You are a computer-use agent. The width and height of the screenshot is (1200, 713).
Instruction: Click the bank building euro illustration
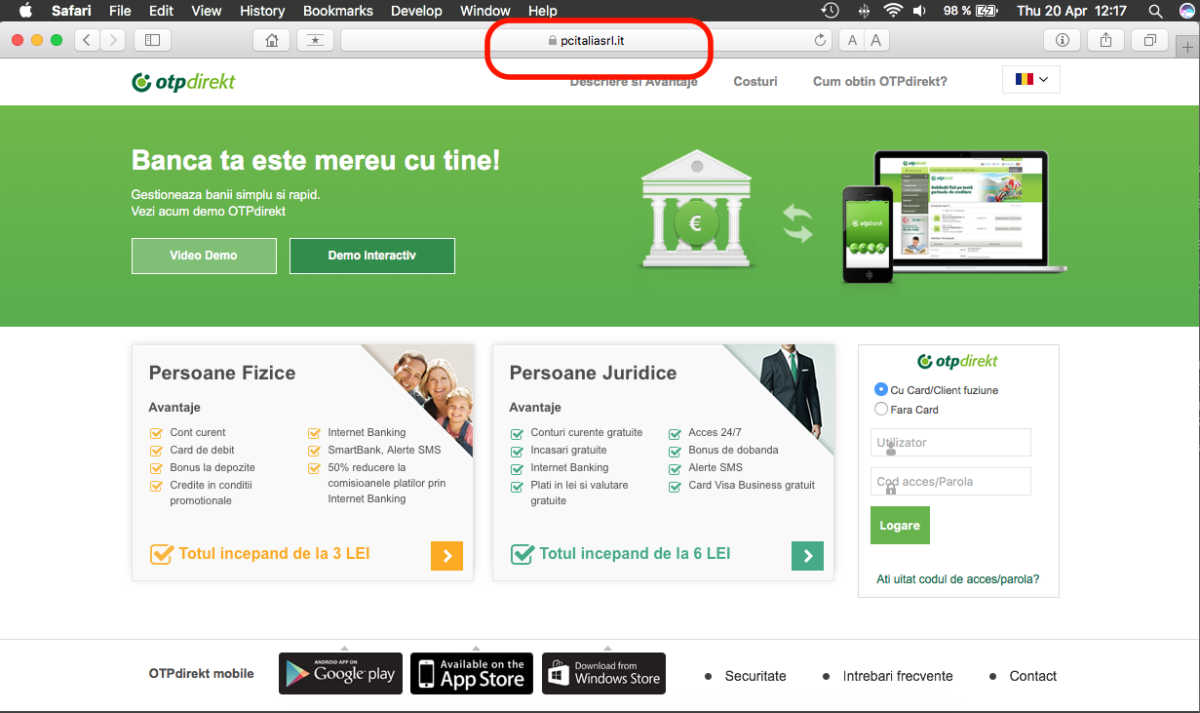coord(697,211)
